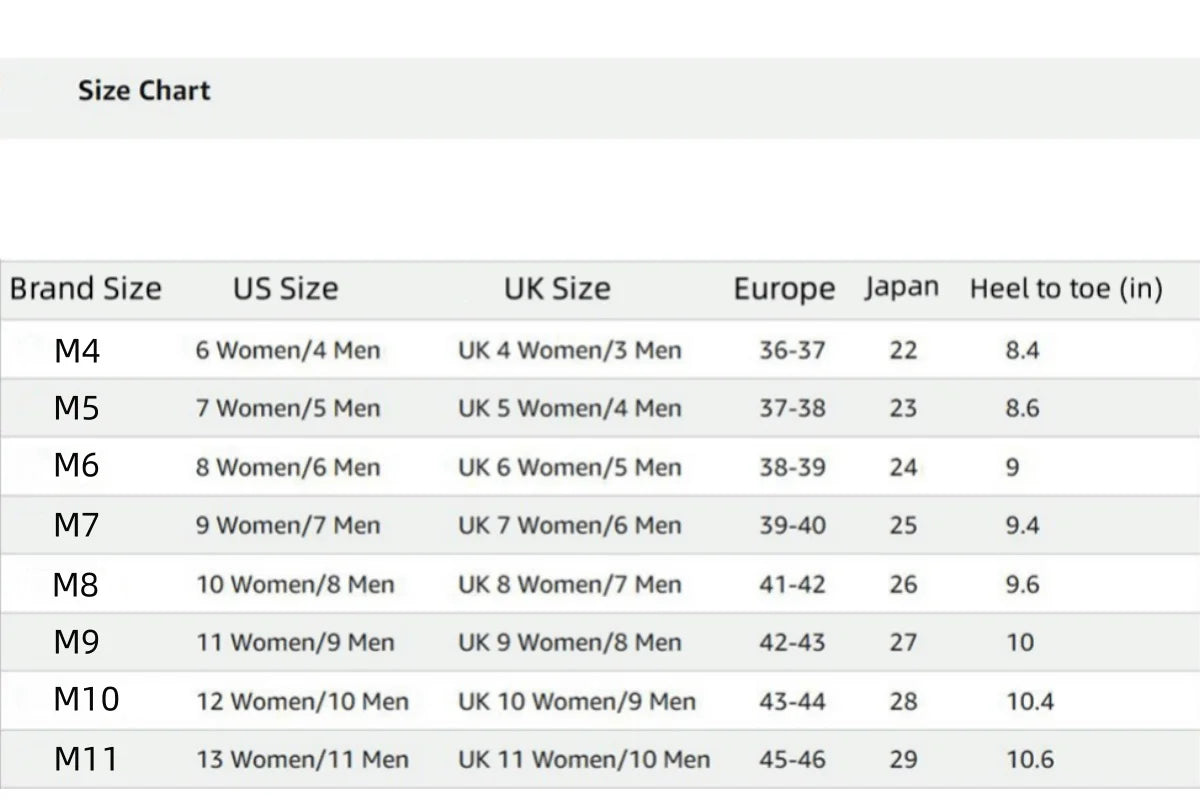
Task: Click the M11 brand size cell
Action: (x=86, y=759)
